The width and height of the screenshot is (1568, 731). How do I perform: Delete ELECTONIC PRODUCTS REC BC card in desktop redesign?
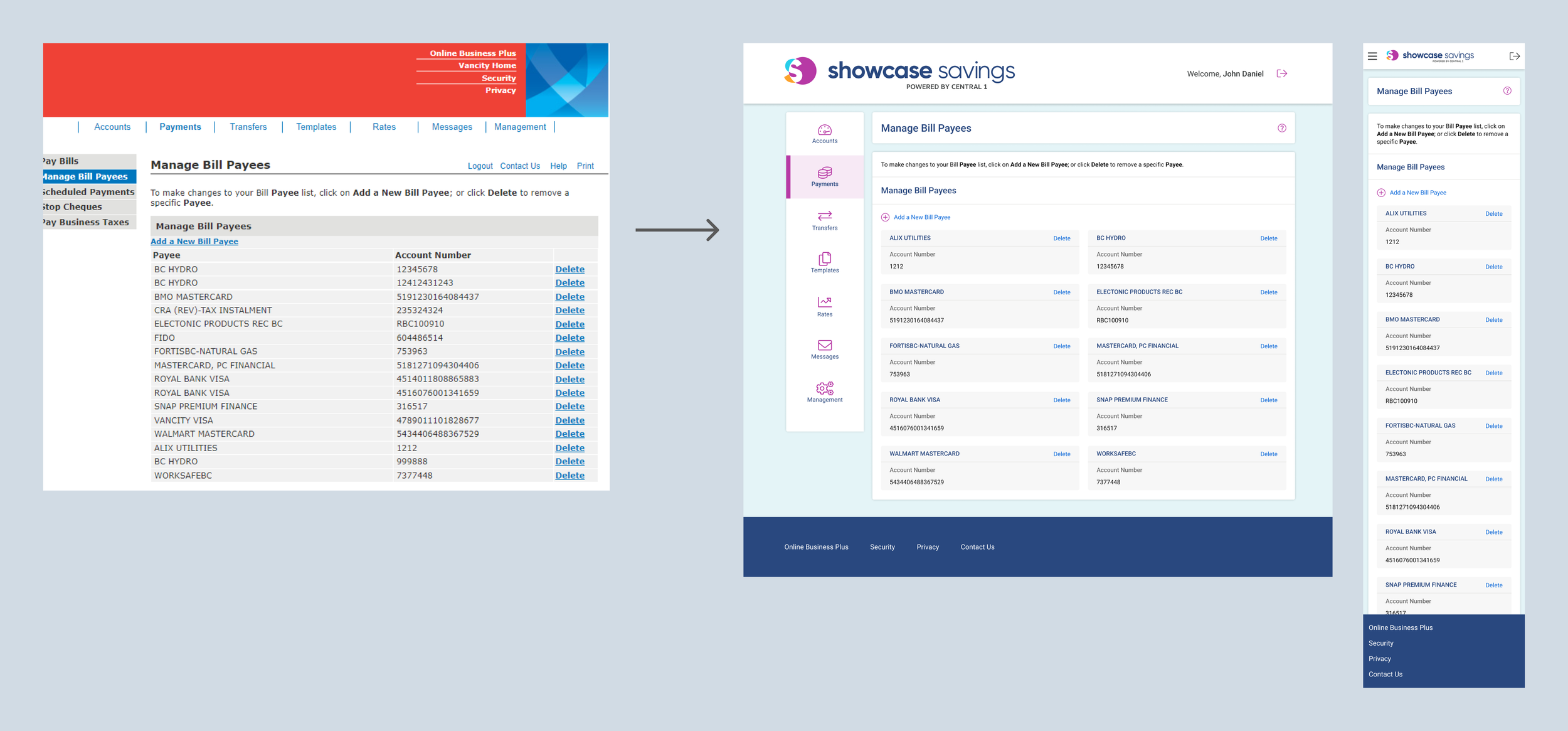click(x=1269, y=292)
